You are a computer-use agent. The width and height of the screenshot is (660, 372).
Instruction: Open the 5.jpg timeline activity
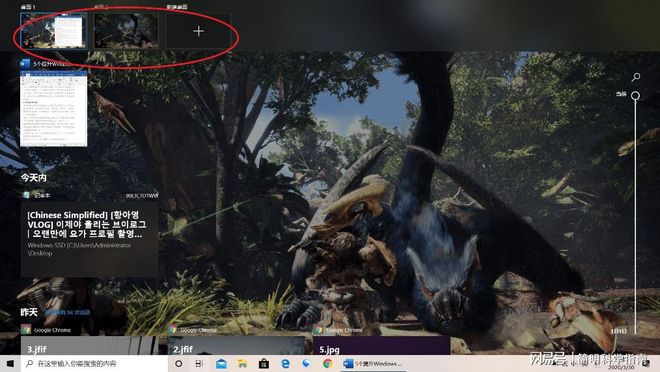pyautogui.click(x=381, y=345)
